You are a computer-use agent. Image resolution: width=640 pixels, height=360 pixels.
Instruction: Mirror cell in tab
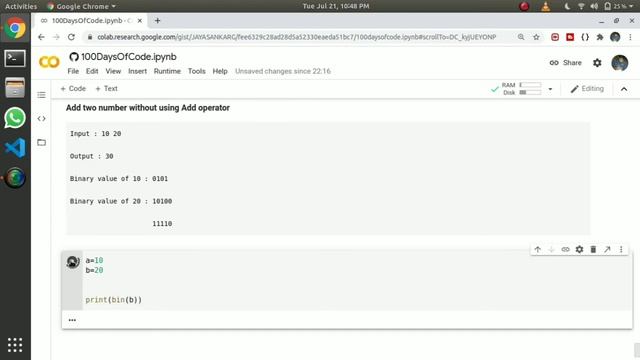click(607, 249)
